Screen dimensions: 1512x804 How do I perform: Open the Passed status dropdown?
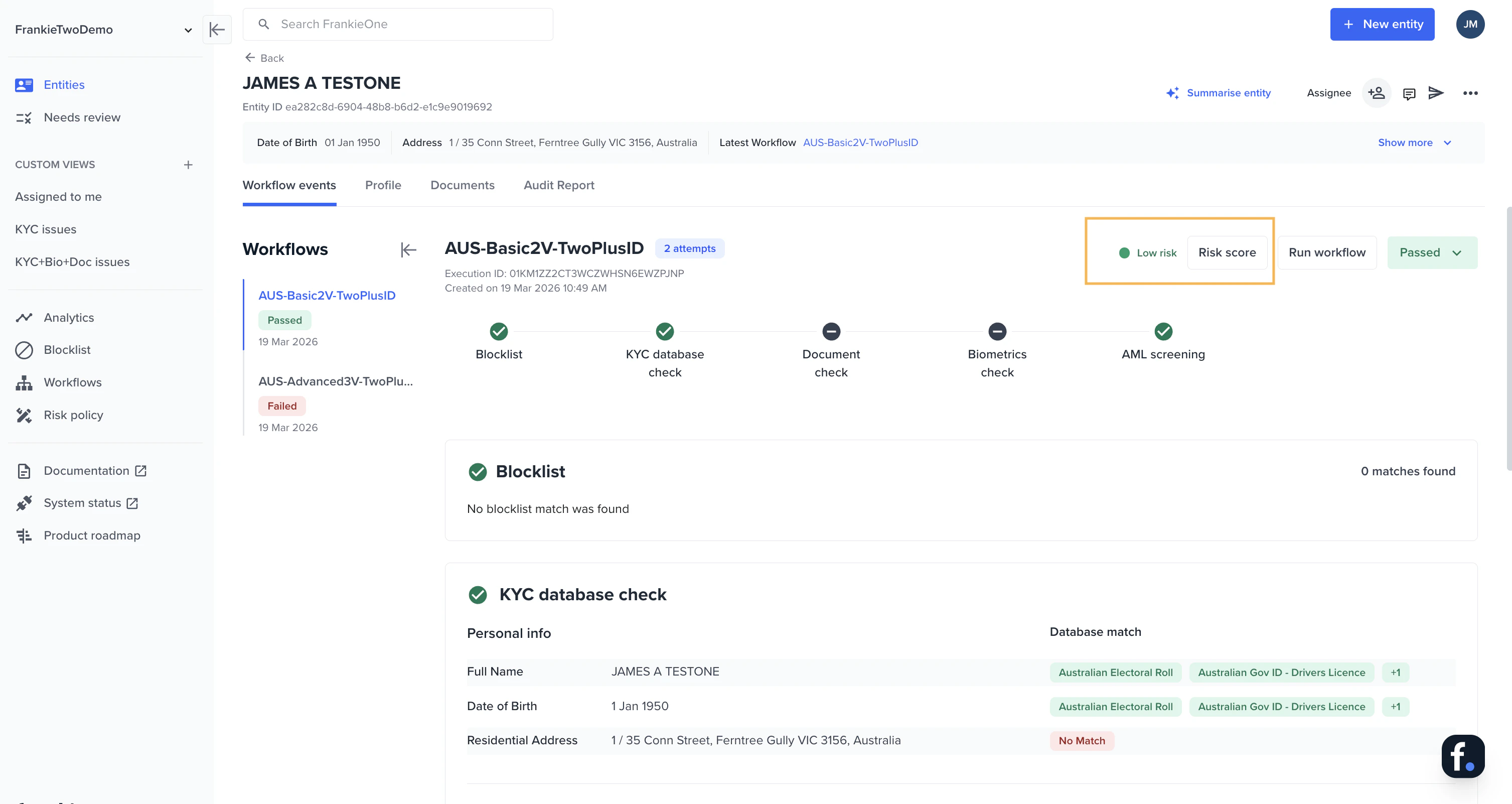coord(1432,252)
